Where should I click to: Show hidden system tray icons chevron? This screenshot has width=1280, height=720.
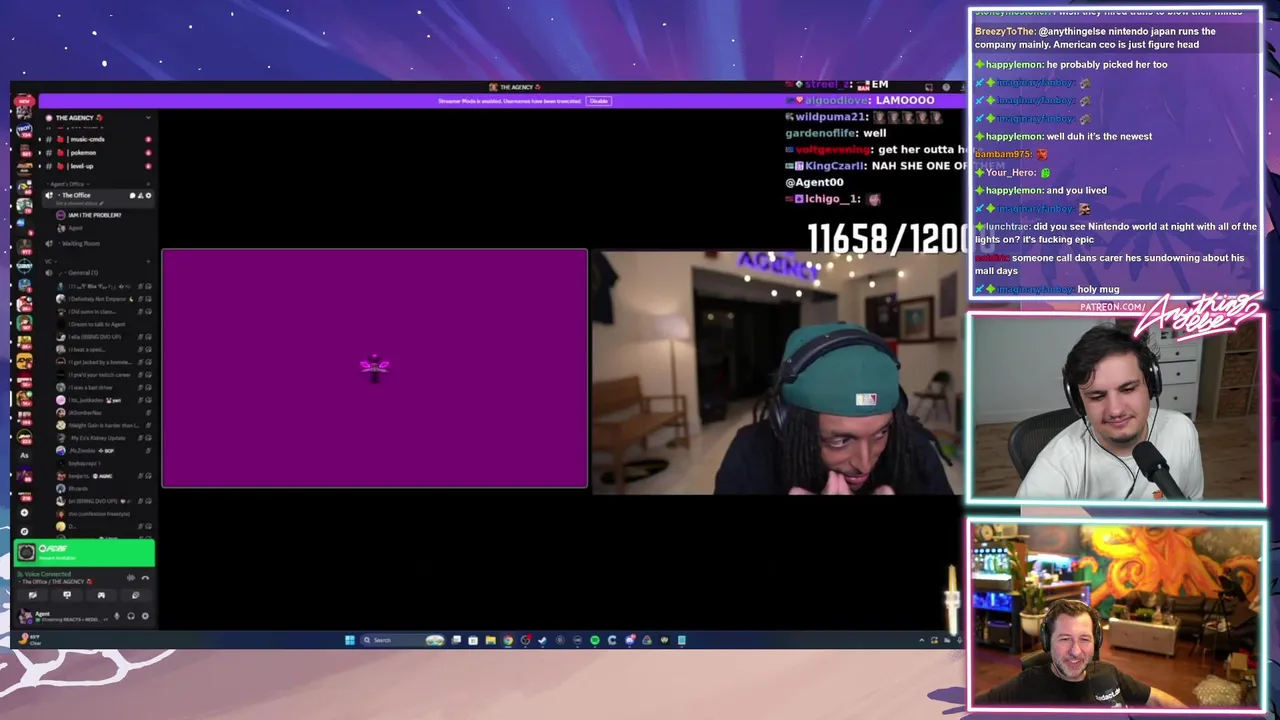tap(921, 640)
